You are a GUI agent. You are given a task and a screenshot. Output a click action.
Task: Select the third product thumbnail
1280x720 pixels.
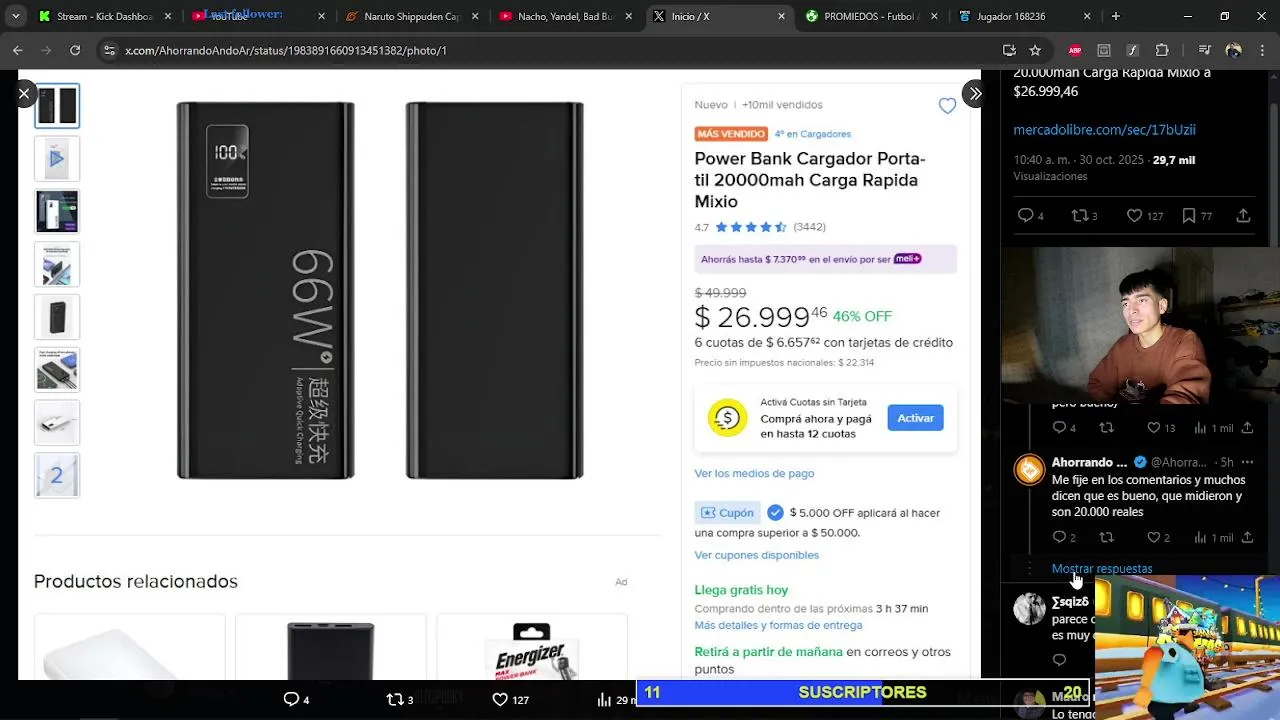coord(57,211)
